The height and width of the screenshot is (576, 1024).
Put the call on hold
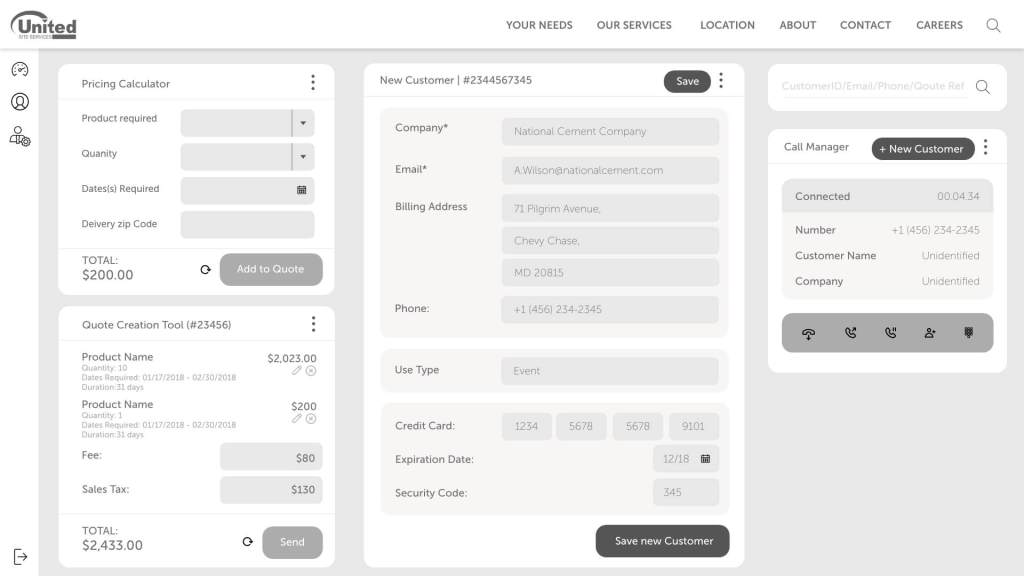coord(890,334)
